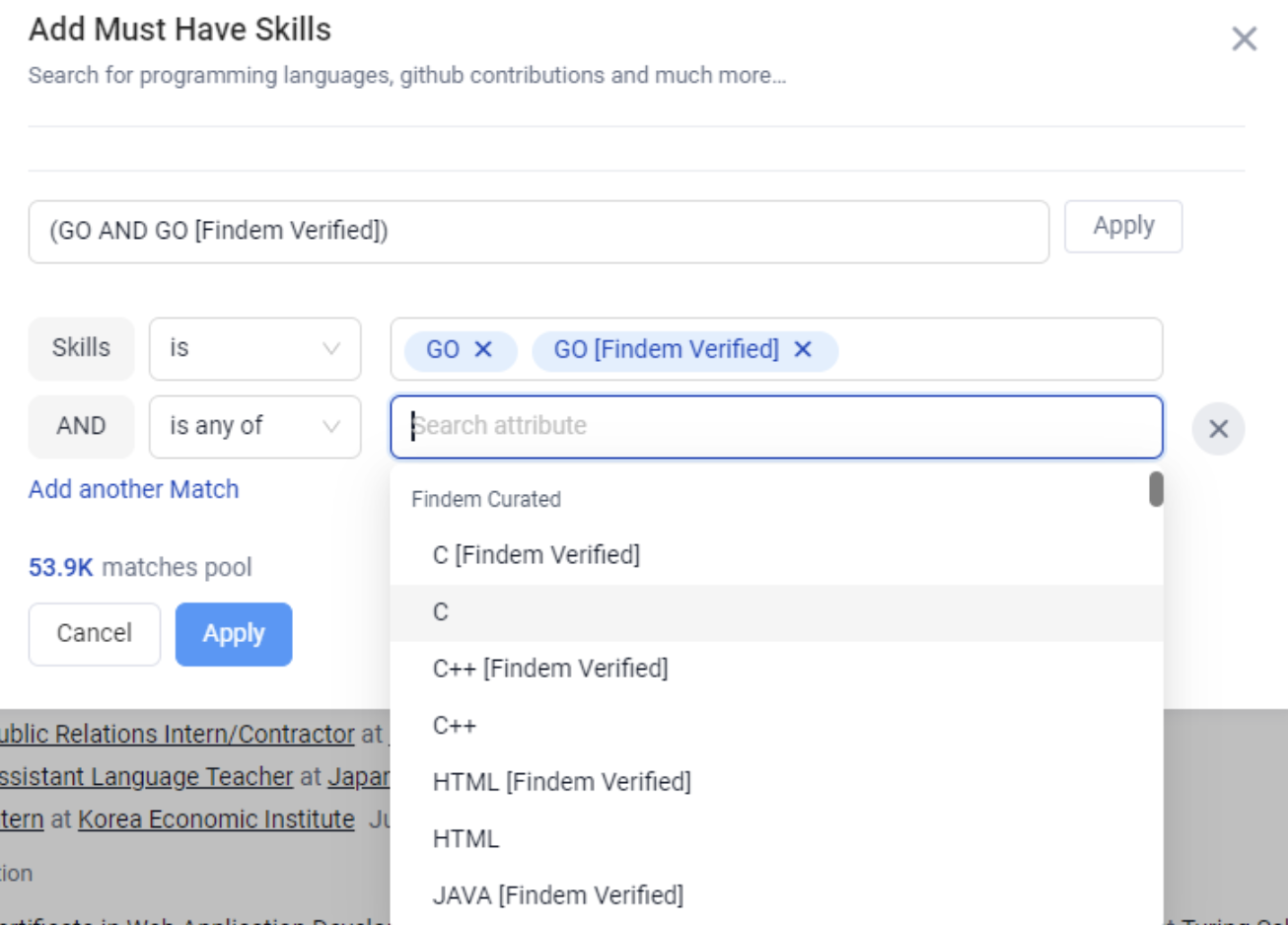Select plain C option from the list
This screenshot has height=925, width=1288.
[x=776, y=612]
